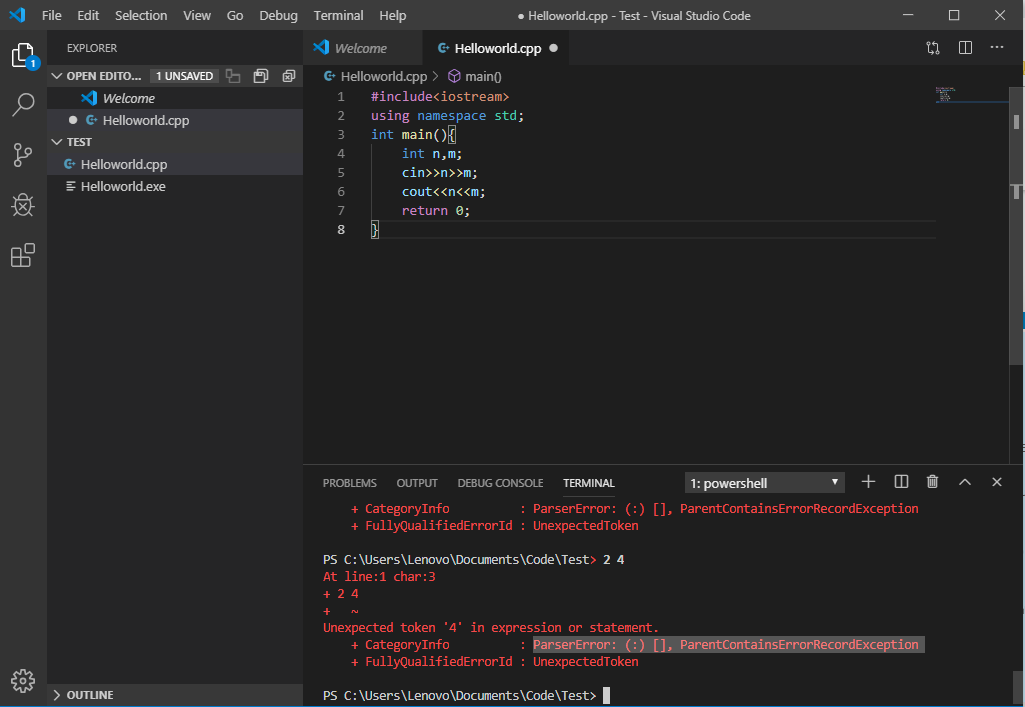Collapse the Open Editors section
This screenshot has width=1025, height=707.
[105, 76]
